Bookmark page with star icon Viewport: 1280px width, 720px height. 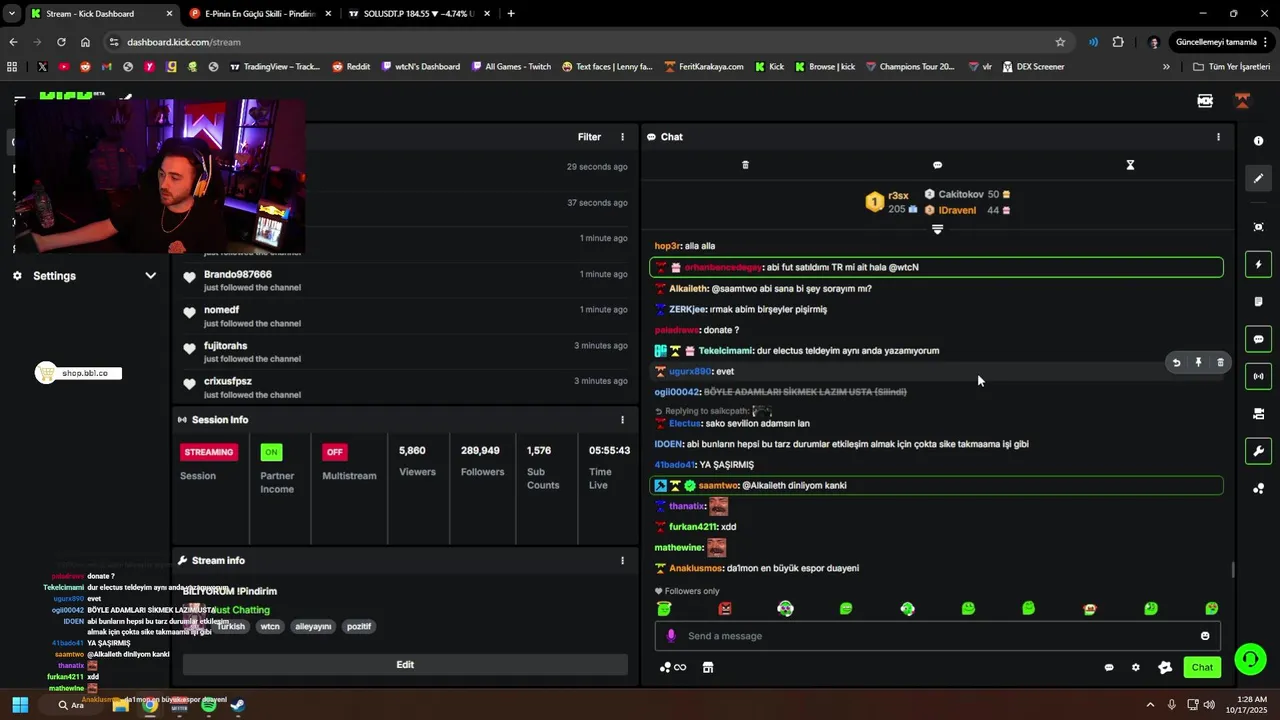click(1060, 42)
